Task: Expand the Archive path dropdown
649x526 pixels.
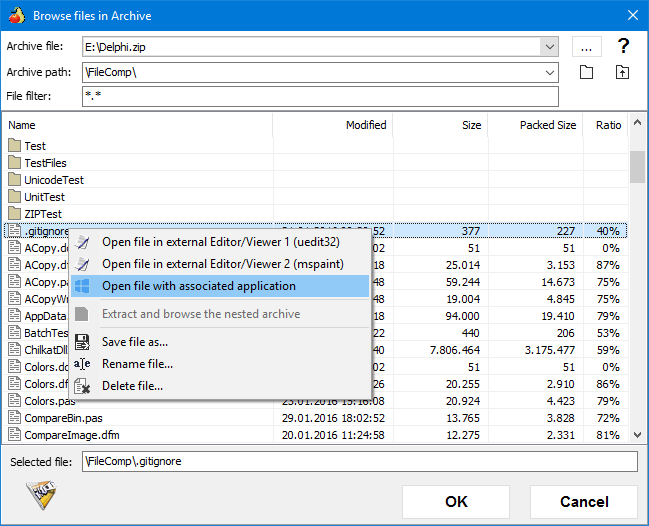Action: coord(549,72)
